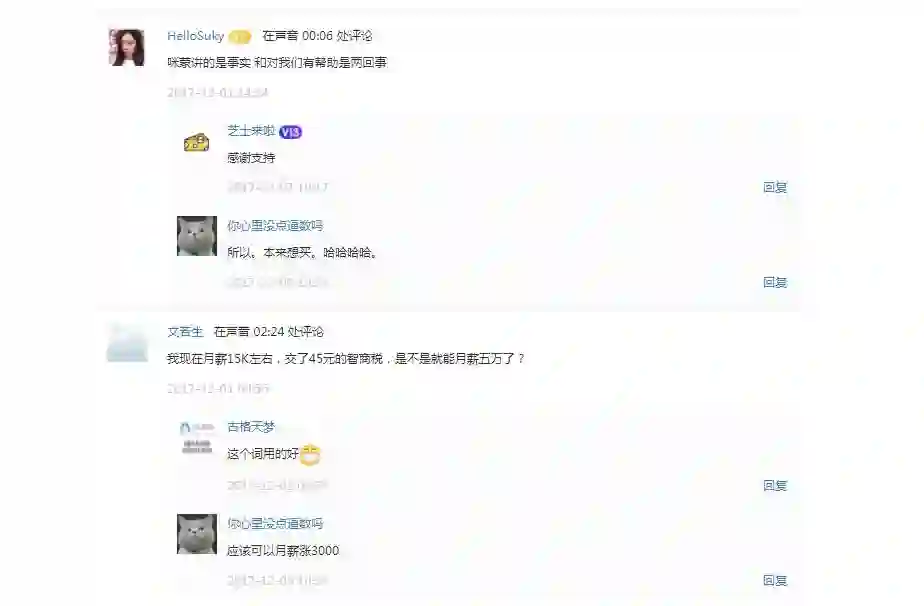Reply to the 这个词用的好 comment
924x606 pixels.
coord(775,486)
